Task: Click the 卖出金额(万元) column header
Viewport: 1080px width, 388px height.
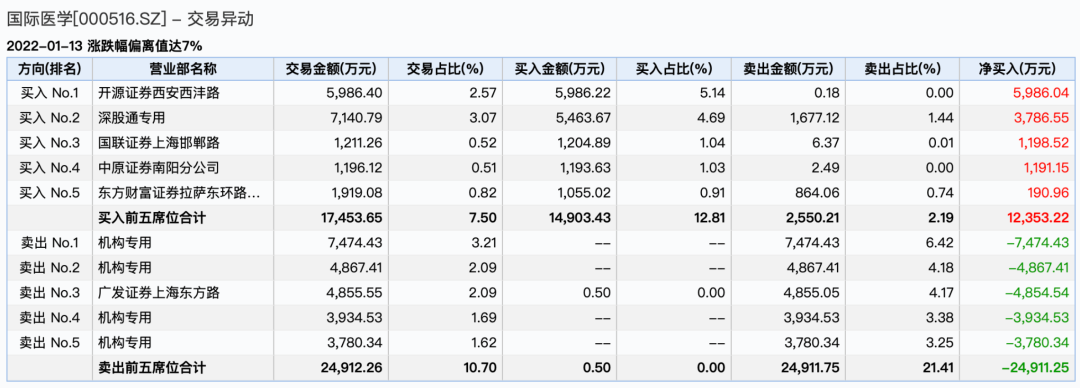Action: tap(788, 69)
